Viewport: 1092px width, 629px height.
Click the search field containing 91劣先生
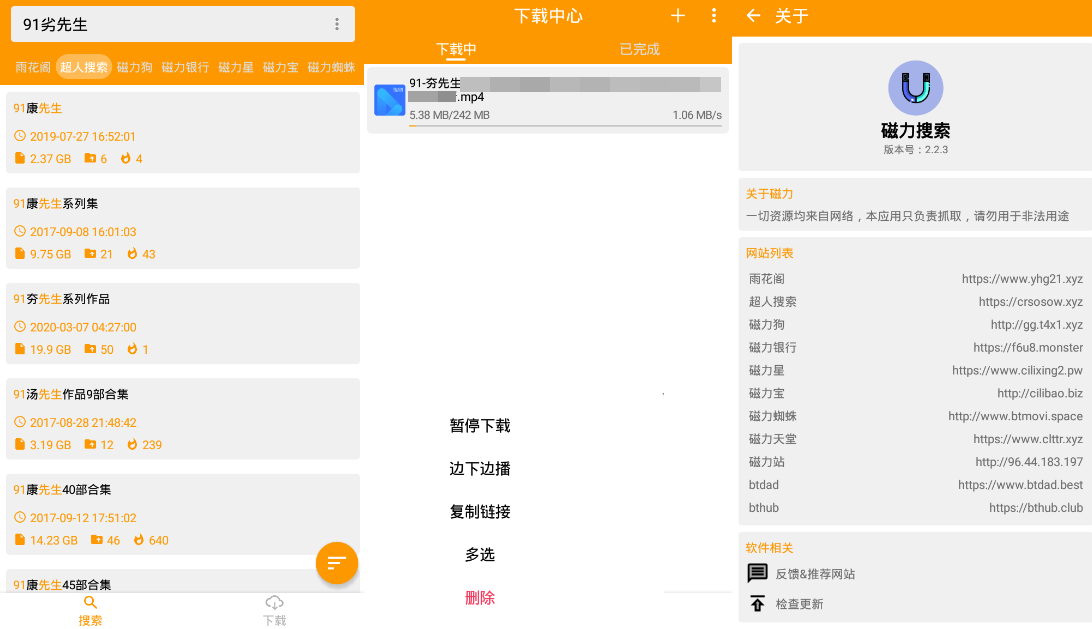click(182, 24)
